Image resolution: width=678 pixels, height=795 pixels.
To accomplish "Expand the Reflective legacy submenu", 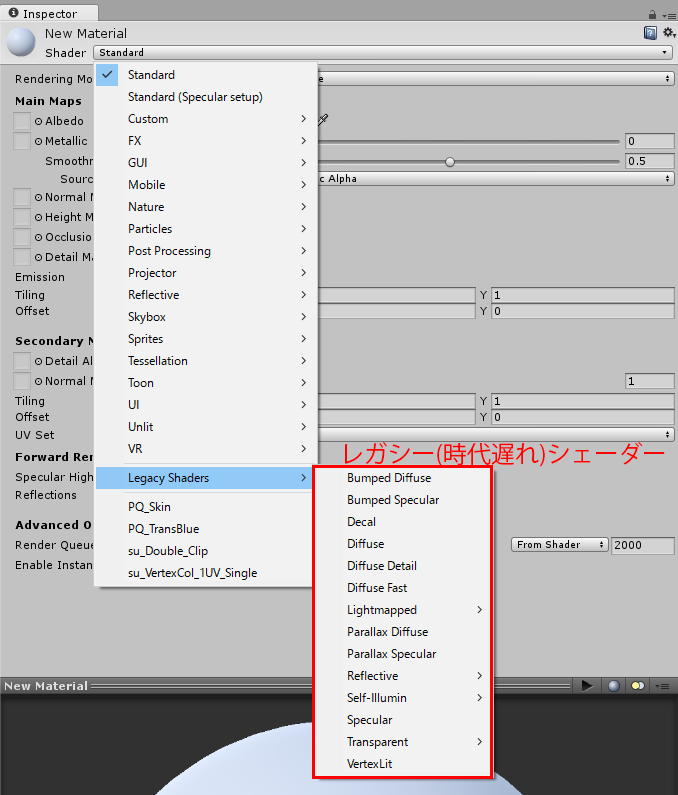I will [x=403, y=676].
